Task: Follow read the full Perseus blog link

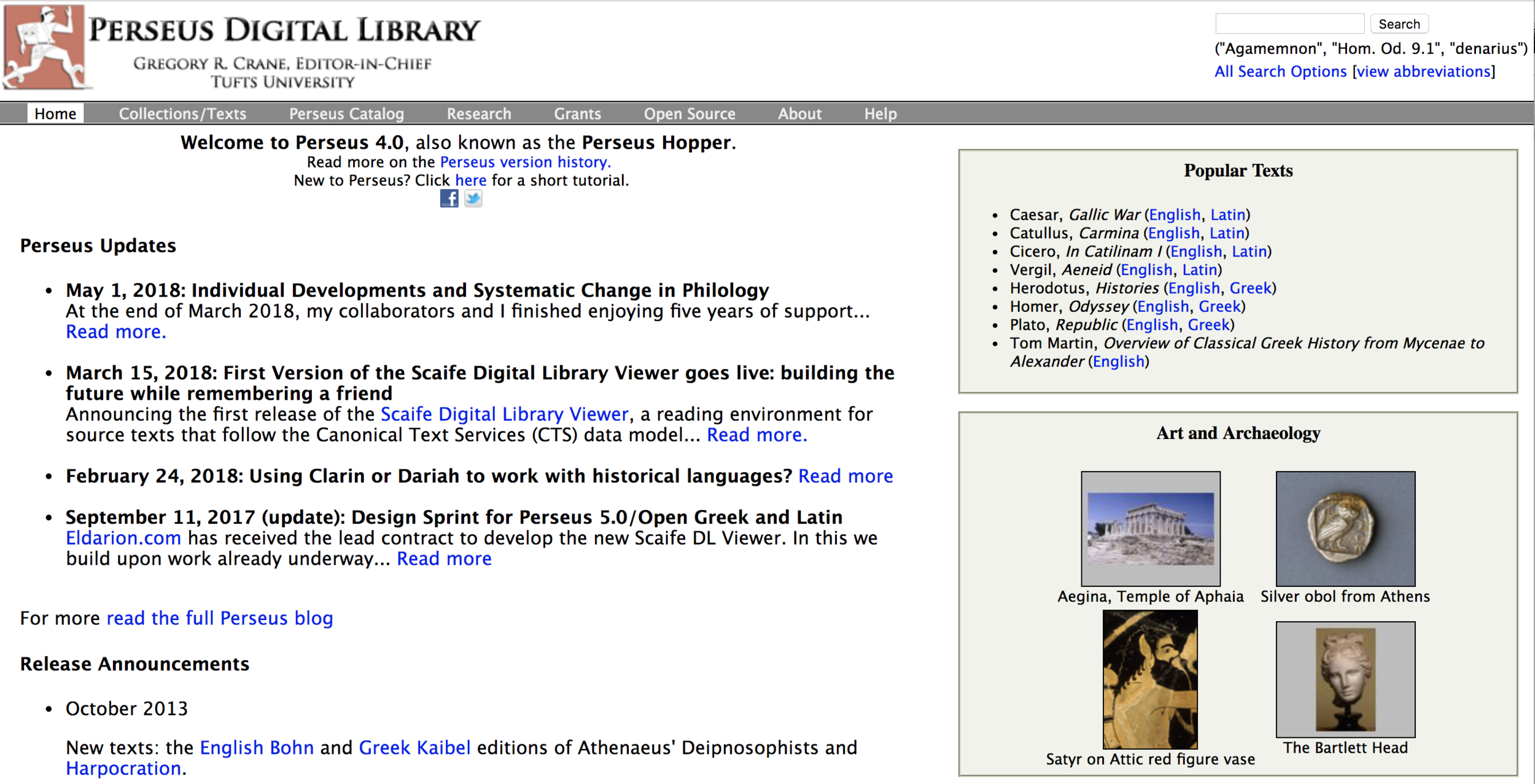Action: click(x=220, y=618)
